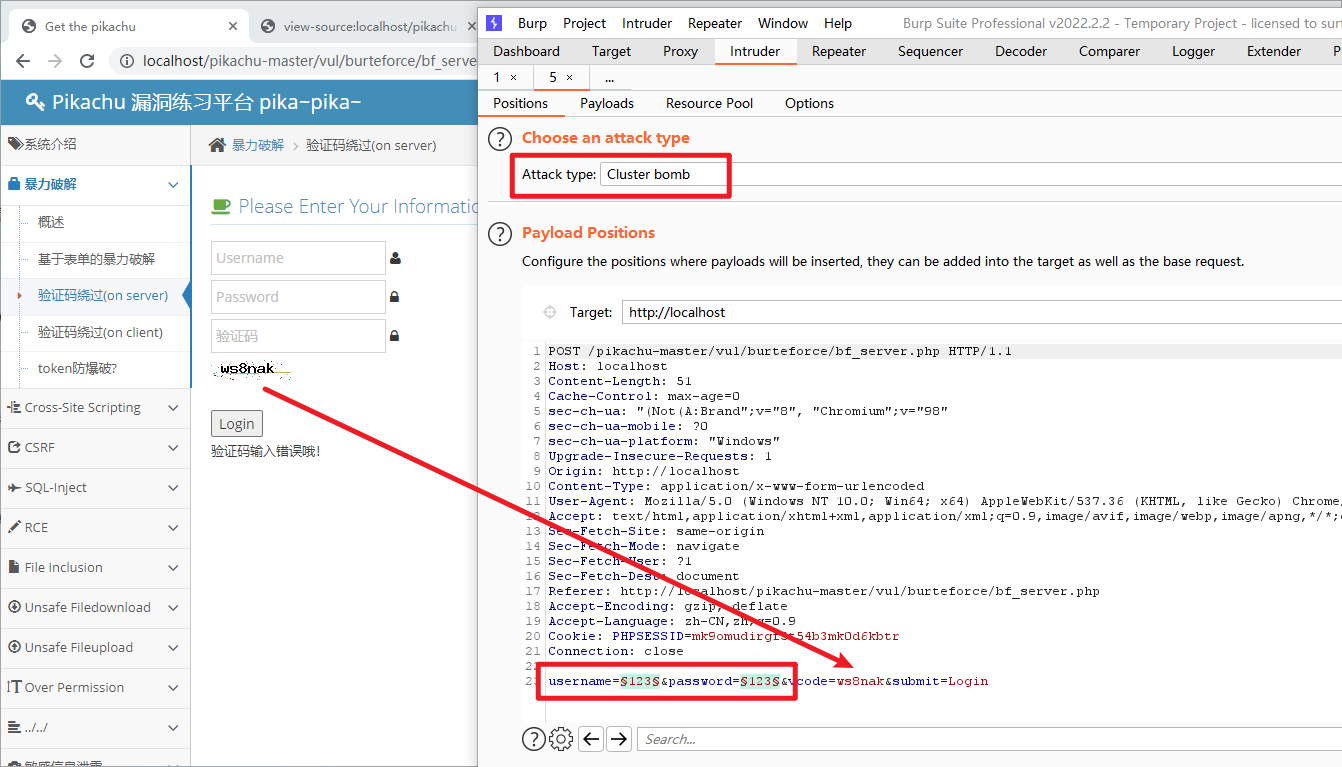Click the Burp Suite lightning logo icon
This screenshot has width=1342, height=767.
pyautogui.click(x=495, y=23)
